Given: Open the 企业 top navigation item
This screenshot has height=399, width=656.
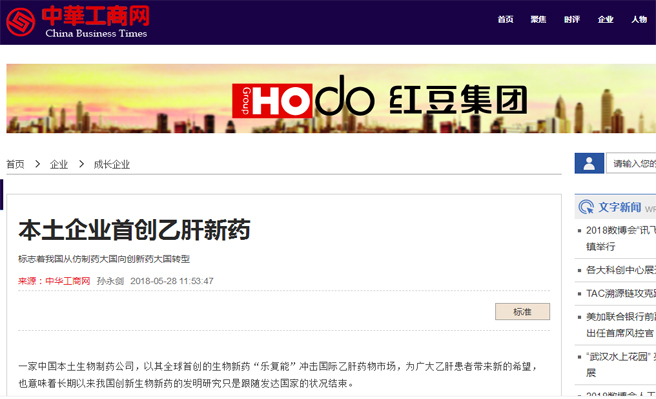Looking at the screenshot, I should [605, 20].
